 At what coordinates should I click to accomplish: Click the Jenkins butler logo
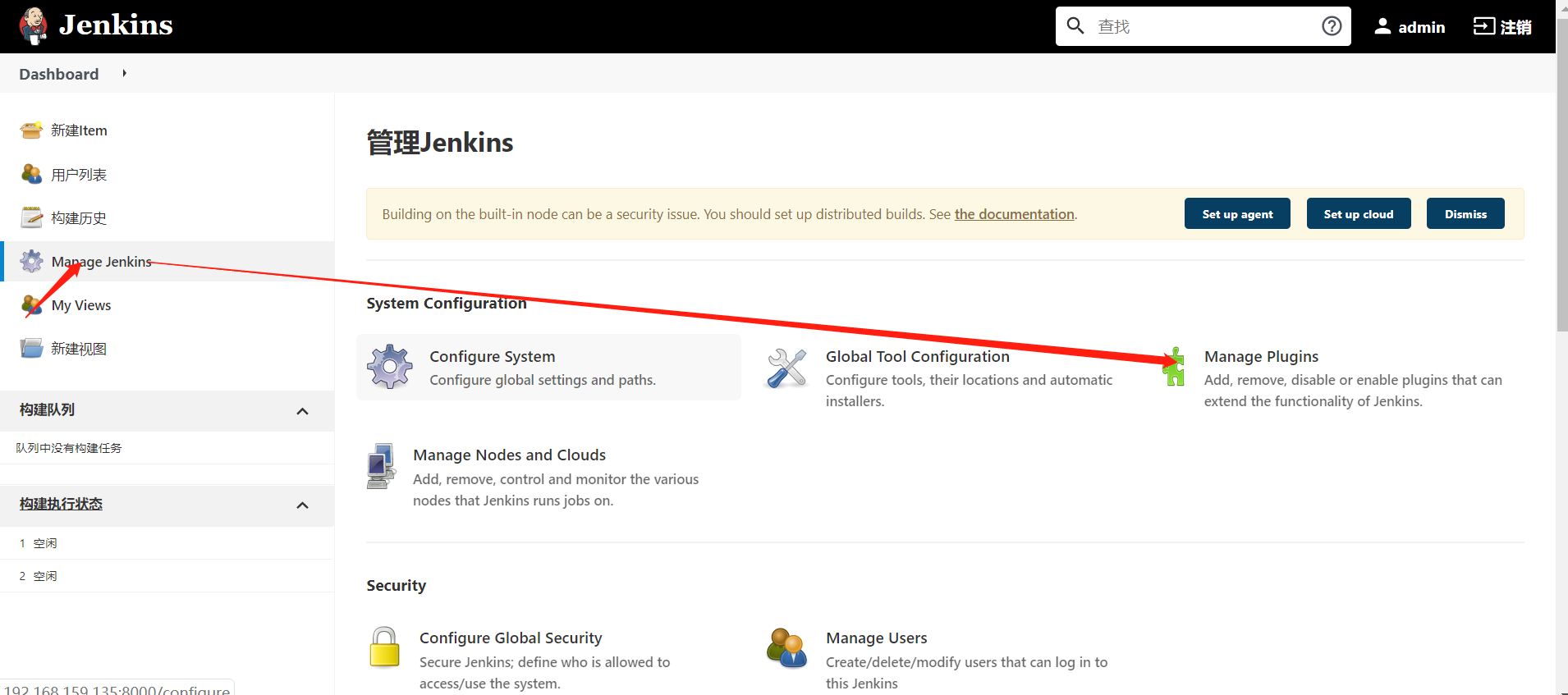point(34,26)
